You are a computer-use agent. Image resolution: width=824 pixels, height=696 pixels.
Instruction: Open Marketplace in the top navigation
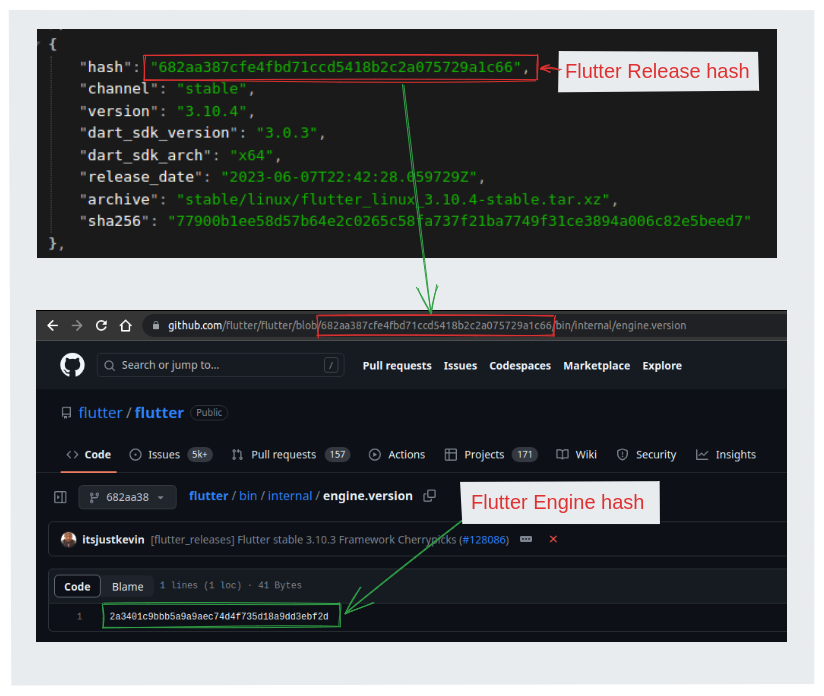tap(596, 365)
